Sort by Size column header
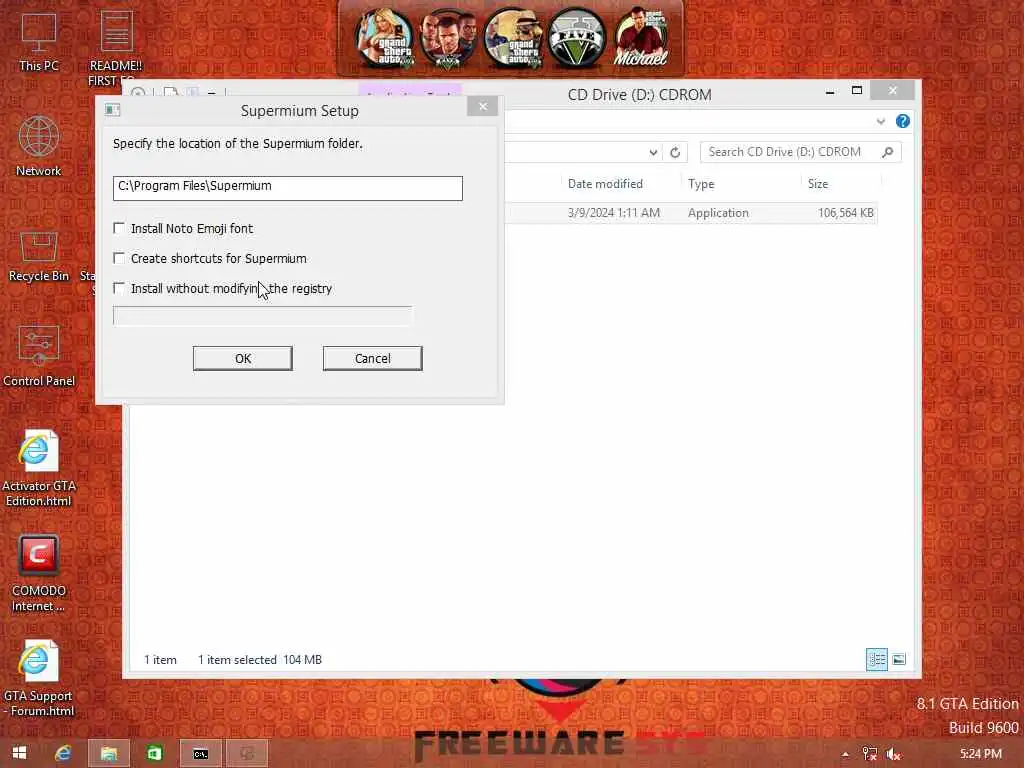This screenshot has width=1024, height=768. tap(818, 184)
